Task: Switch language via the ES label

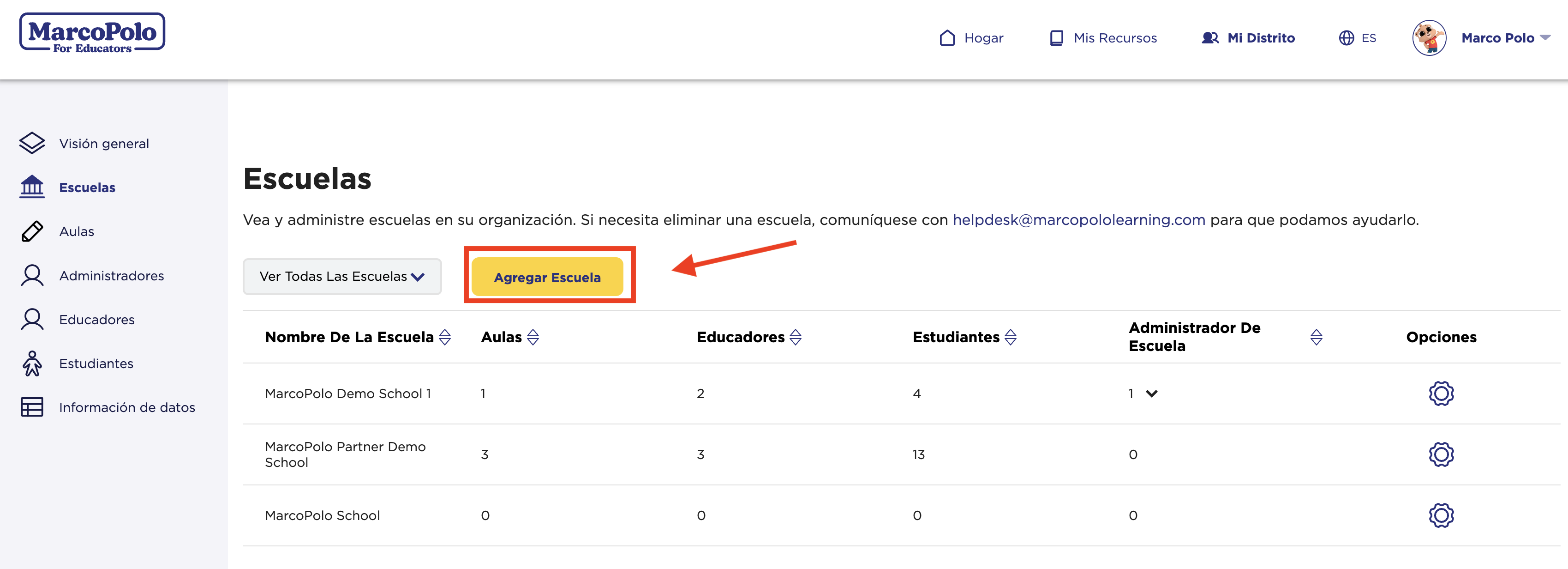Action: 1369,38
